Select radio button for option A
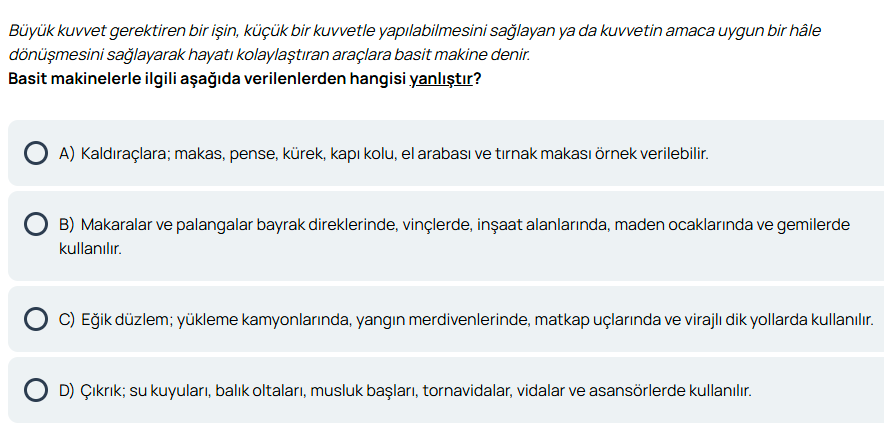 tap(35, 153)
